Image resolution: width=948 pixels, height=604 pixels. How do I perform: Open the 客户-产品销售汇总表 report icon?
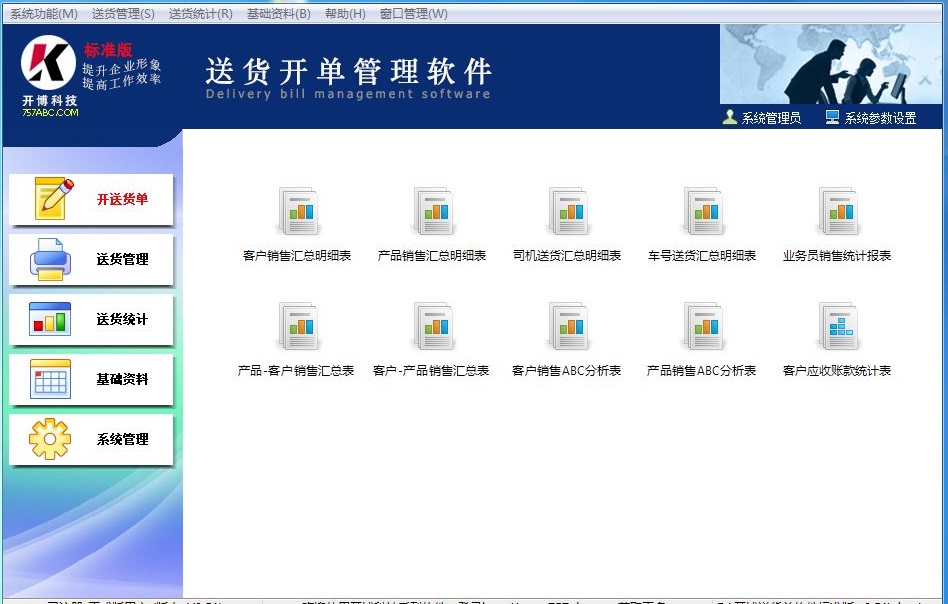(434, 327)
